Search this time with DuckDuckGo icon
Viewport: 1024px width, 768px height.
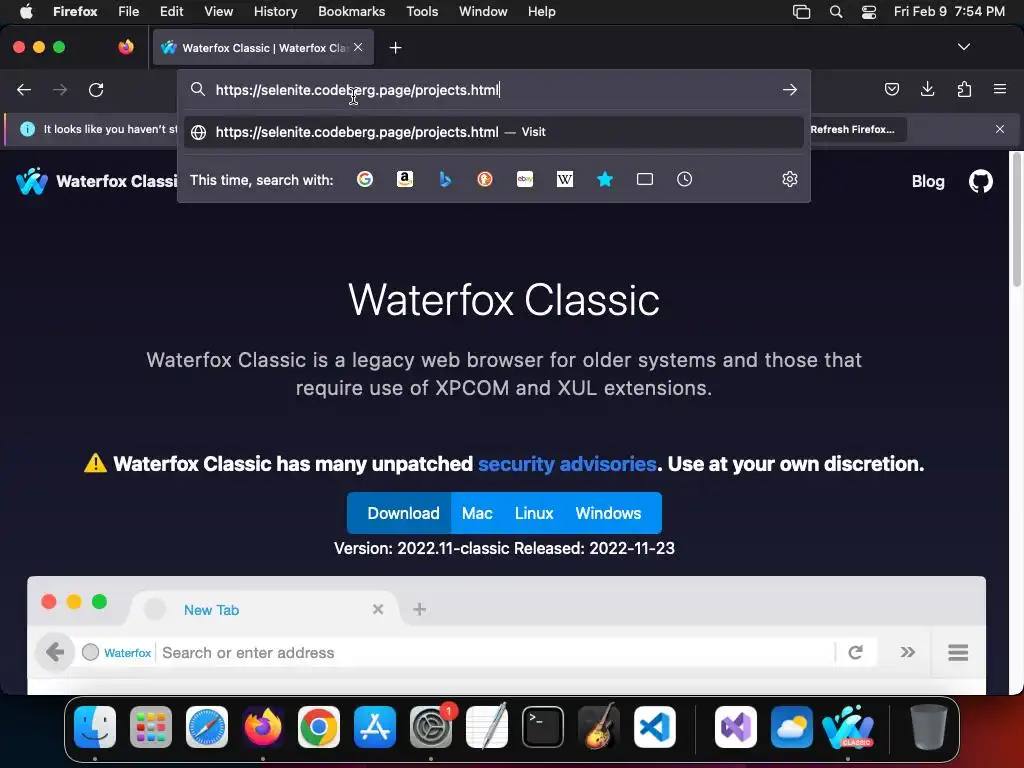(x=485, y=179)
